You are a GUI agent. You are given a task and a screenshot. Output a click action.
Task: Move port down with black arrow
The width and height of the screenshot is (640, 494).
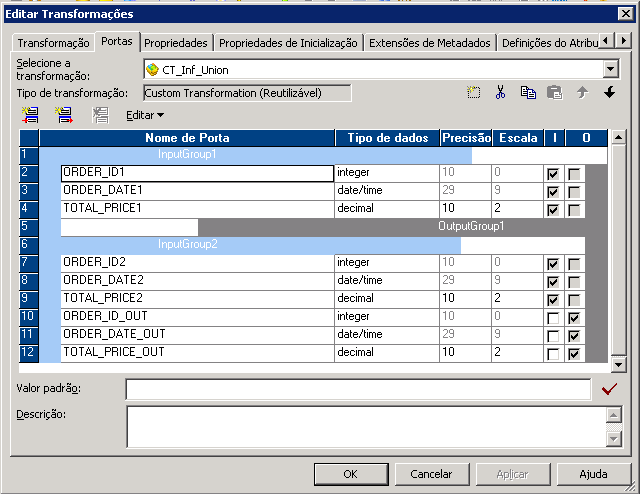click(610, 92)
